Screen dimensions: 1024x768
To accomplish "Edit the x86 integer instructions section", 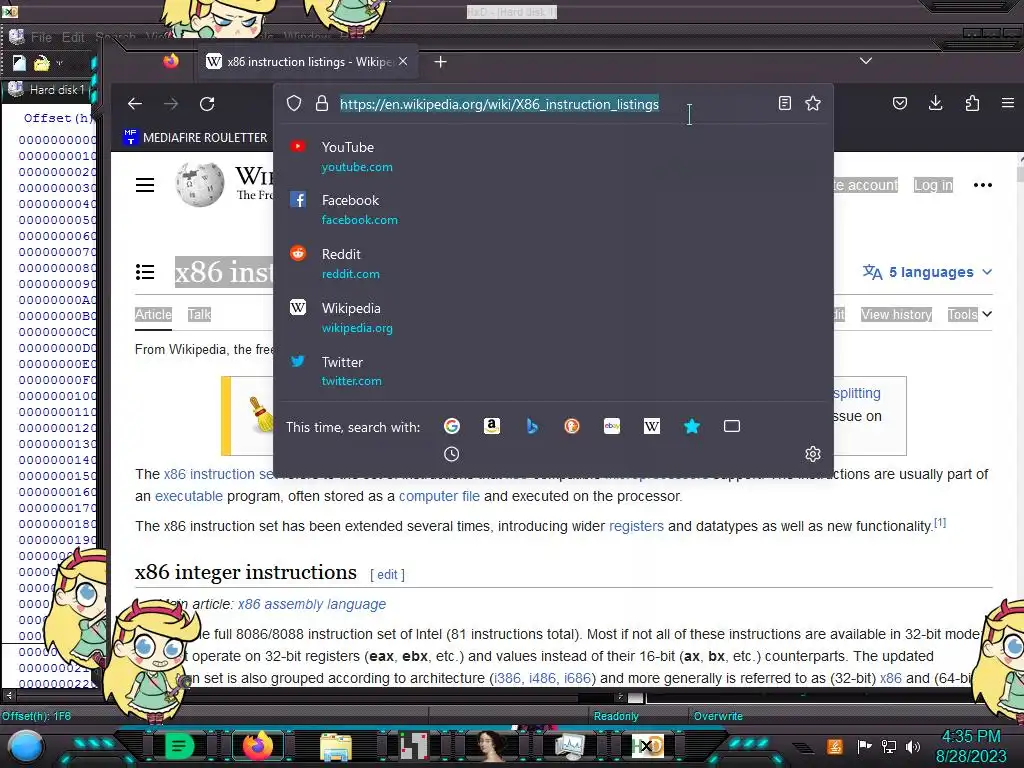I will [387, 574].
